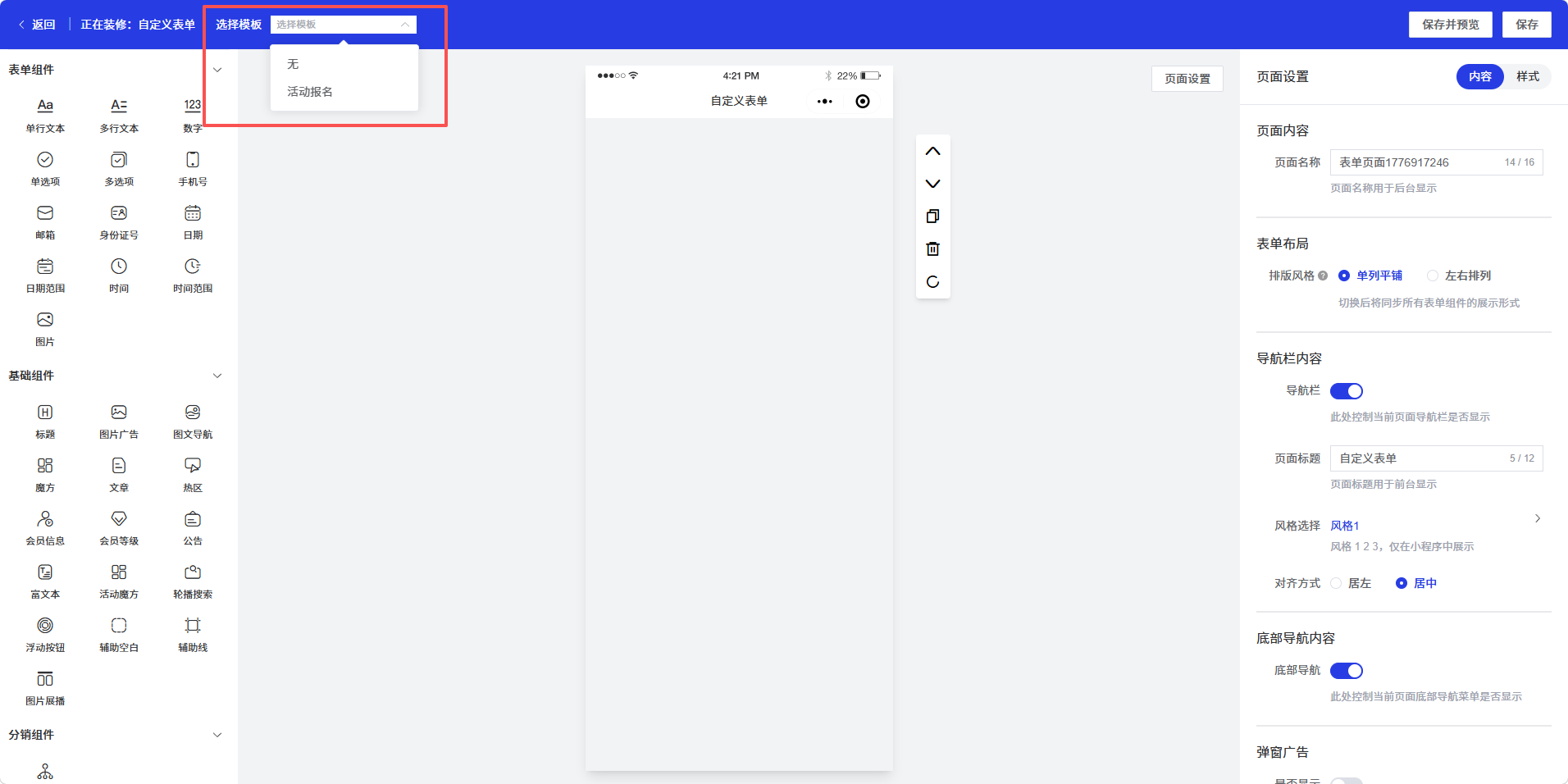This screenshot has width=1568, height=784.
Task: Add the 图片广告 image ad component
Action: click(119, 422)
